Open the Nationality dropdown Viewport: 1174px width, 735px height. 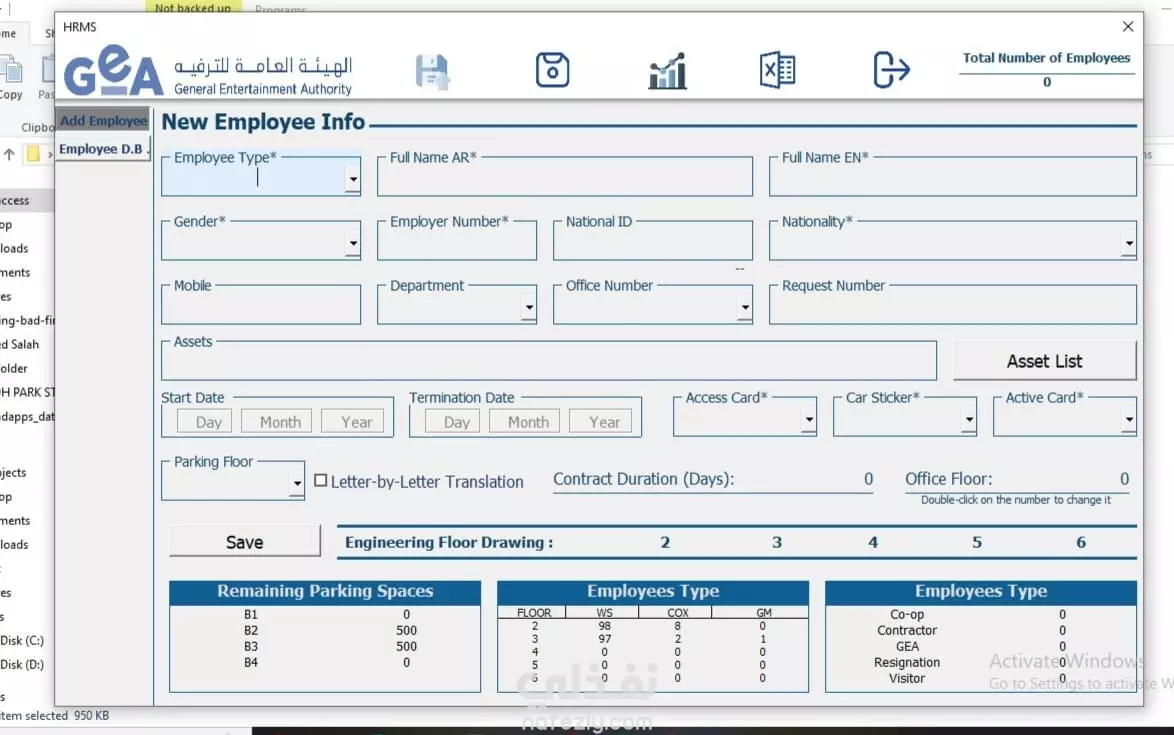coord(1128,243)
